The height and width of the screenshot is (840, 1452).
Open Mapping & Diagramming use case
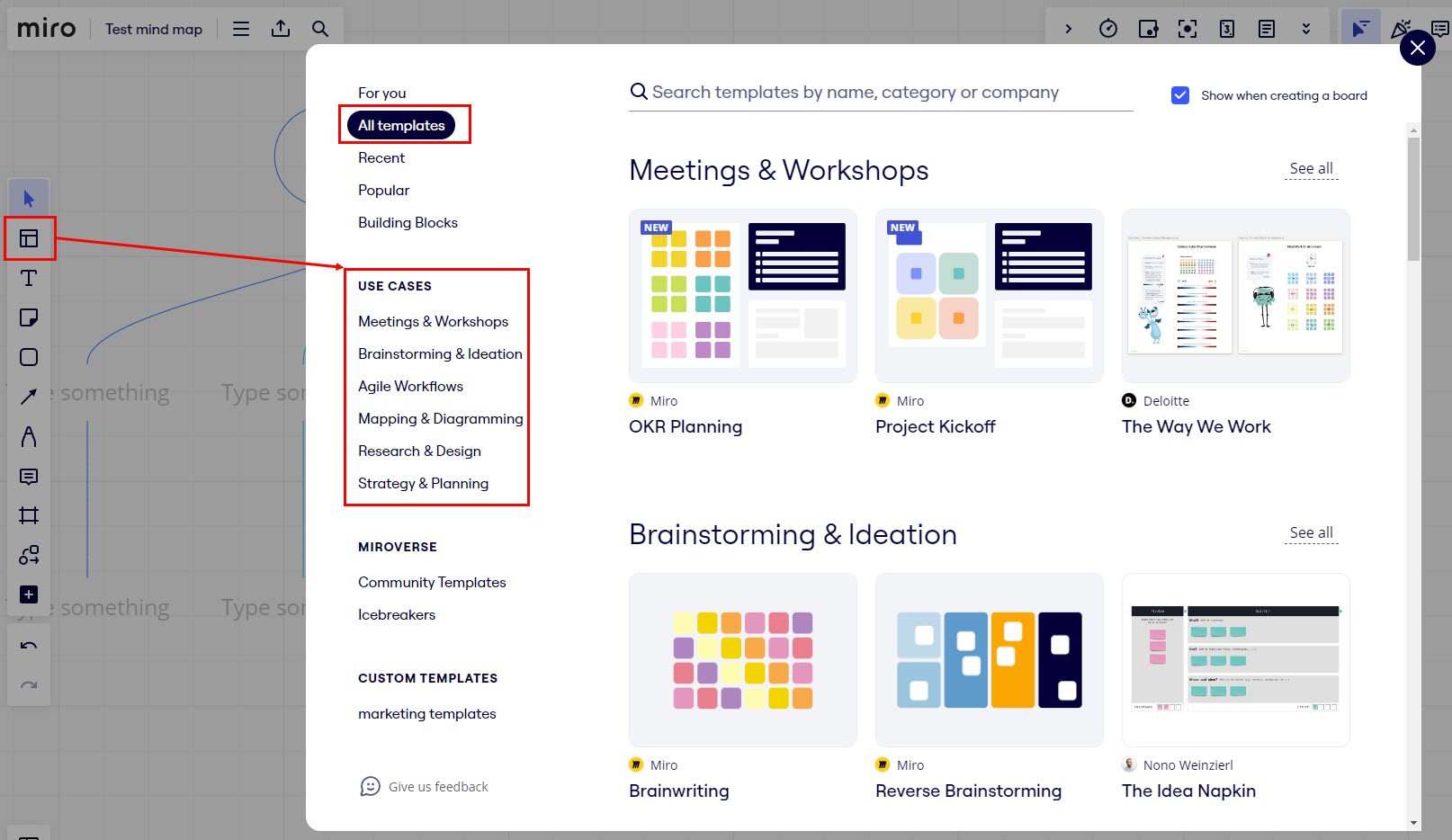pos(440,418)
